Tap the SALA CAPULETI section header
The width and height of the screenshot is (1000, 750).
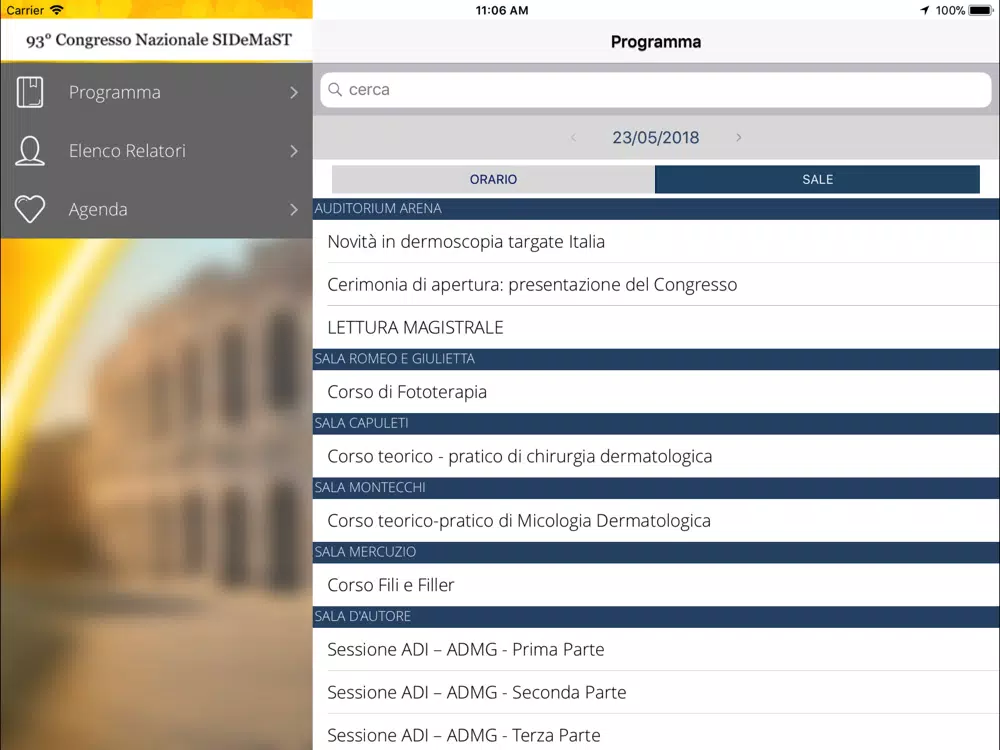point(656,423)
